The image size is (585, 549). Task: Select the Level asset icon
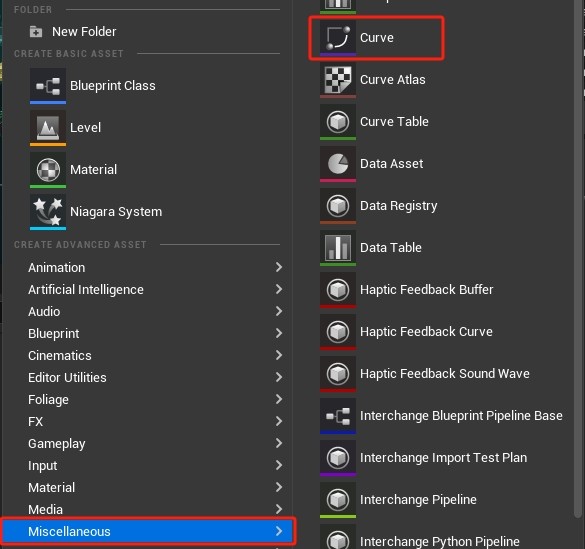coord(48,128)
